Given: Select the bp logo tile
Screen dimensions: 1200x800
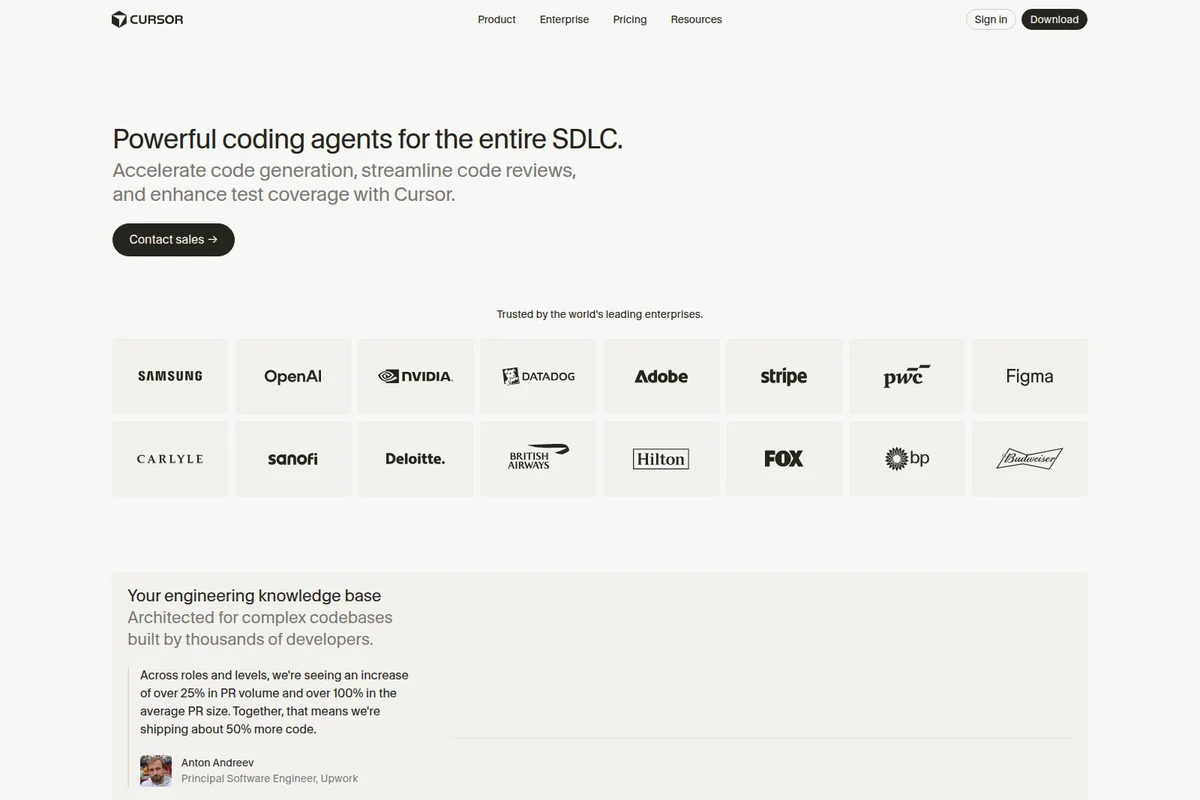Looking at the screenshot, I should pyautogui.click(x=906, y=458).
